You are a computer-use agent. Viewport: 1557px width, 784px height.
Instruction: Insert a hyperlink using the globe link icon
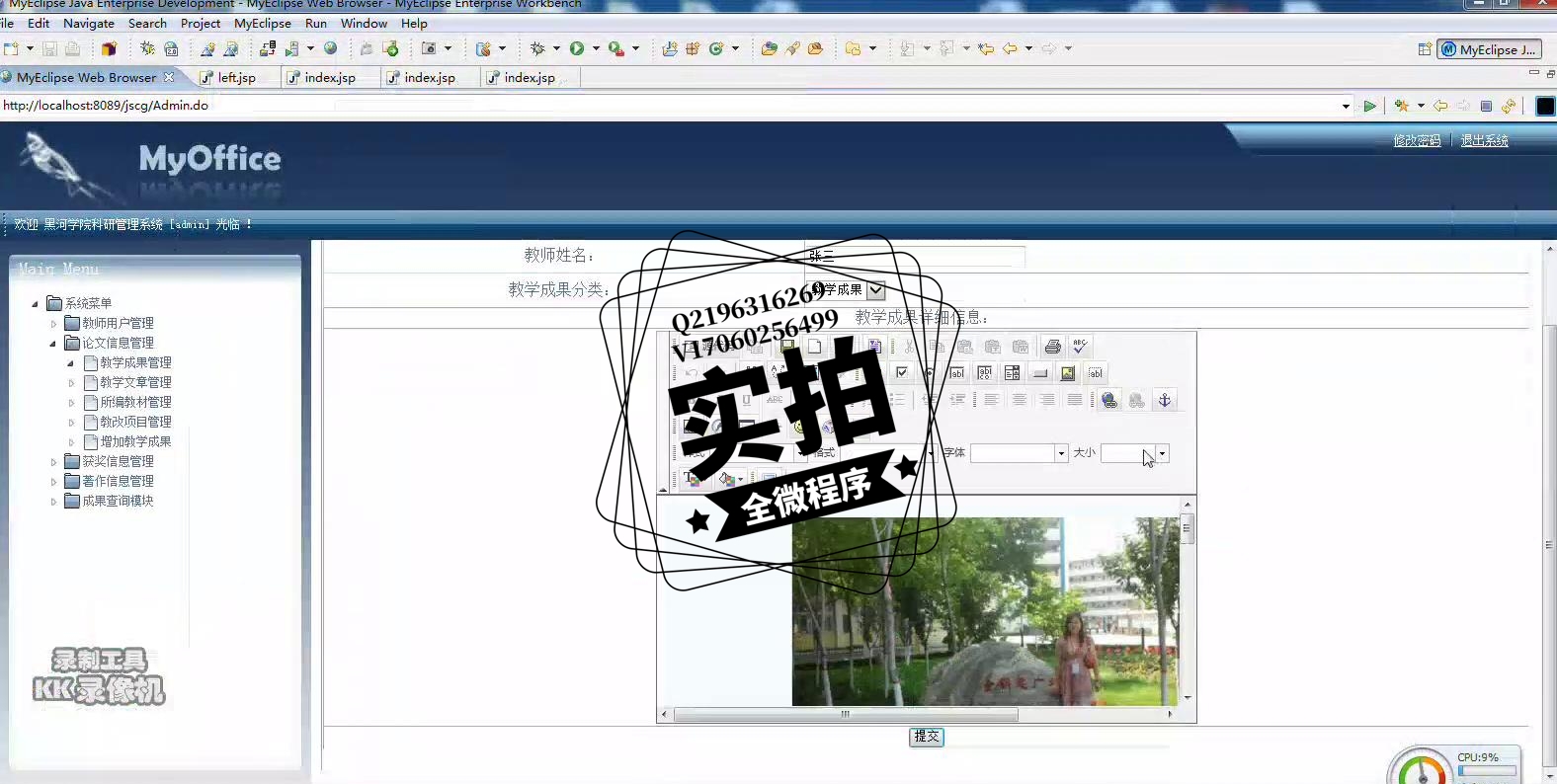pyautogui.click(x=1109, y=400)
